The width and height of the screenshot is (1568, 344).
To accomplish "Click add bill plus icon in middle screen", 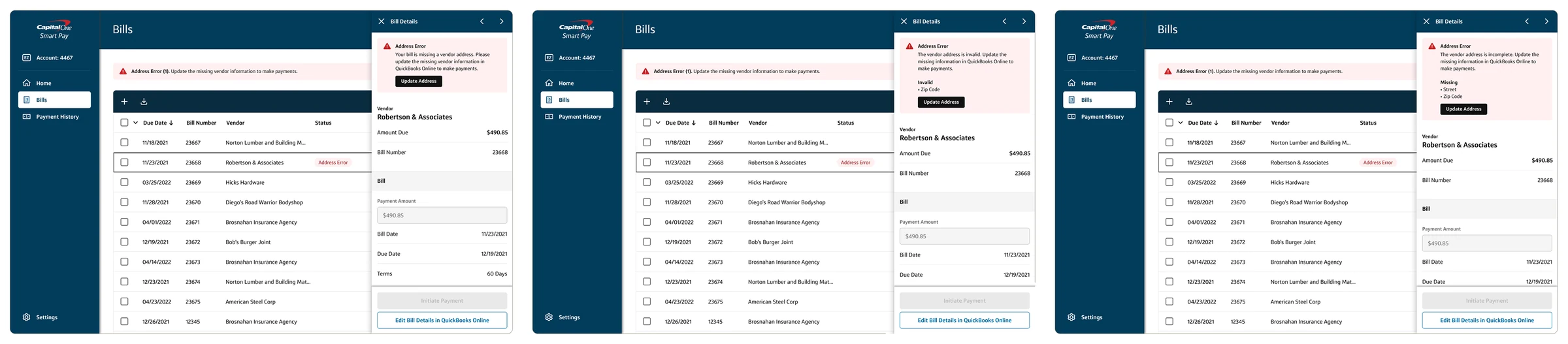I will click(x=647, y=101).
